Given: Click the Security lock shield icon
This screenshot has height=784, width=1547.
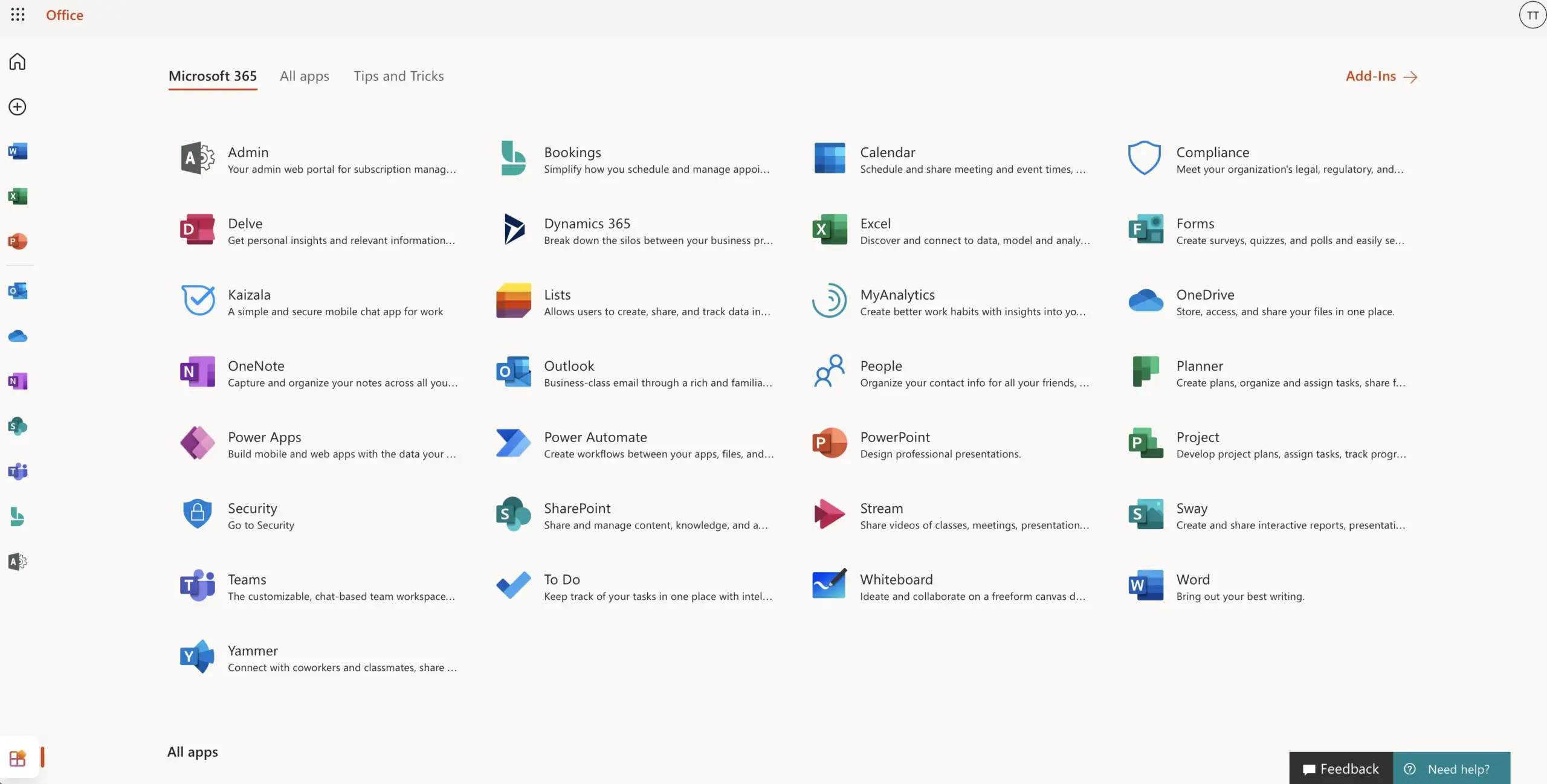Looking at the screenshot, I should click(x=198, y=513).
